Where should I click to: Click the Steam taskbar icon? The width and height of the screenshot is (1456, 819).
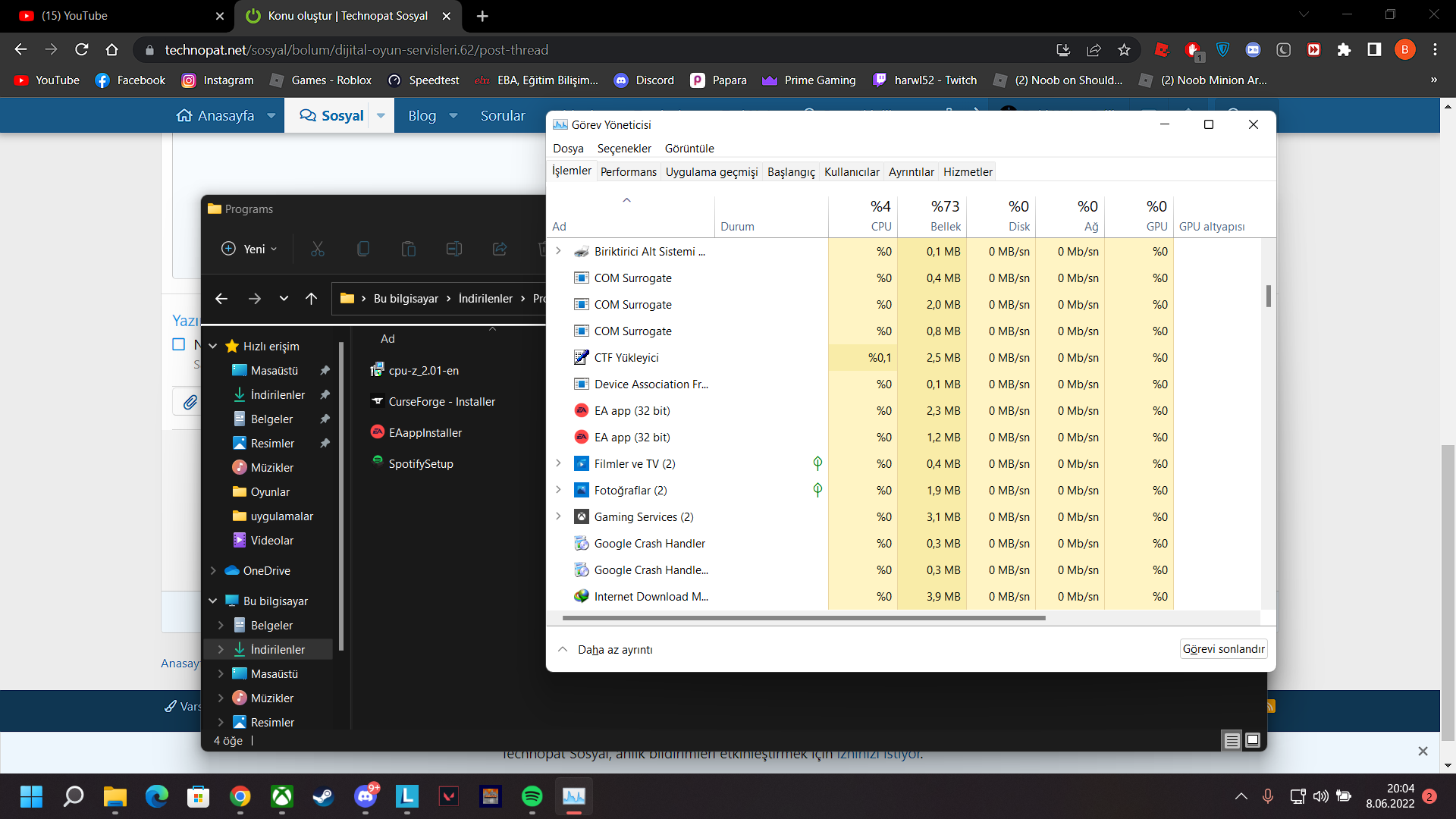324,796
